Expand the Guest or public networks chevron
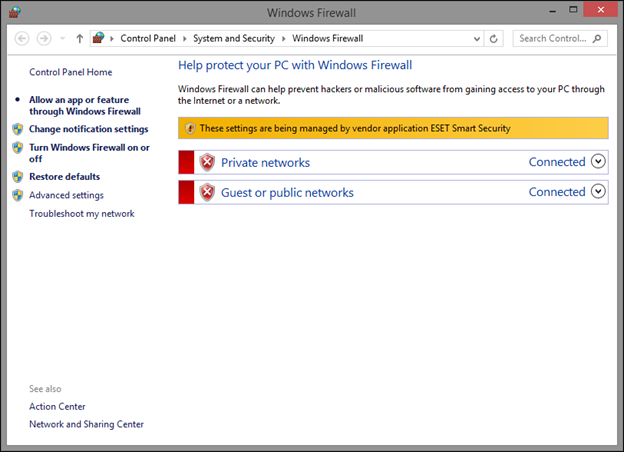This screenshot has width=624, height=452. (598, 191)
